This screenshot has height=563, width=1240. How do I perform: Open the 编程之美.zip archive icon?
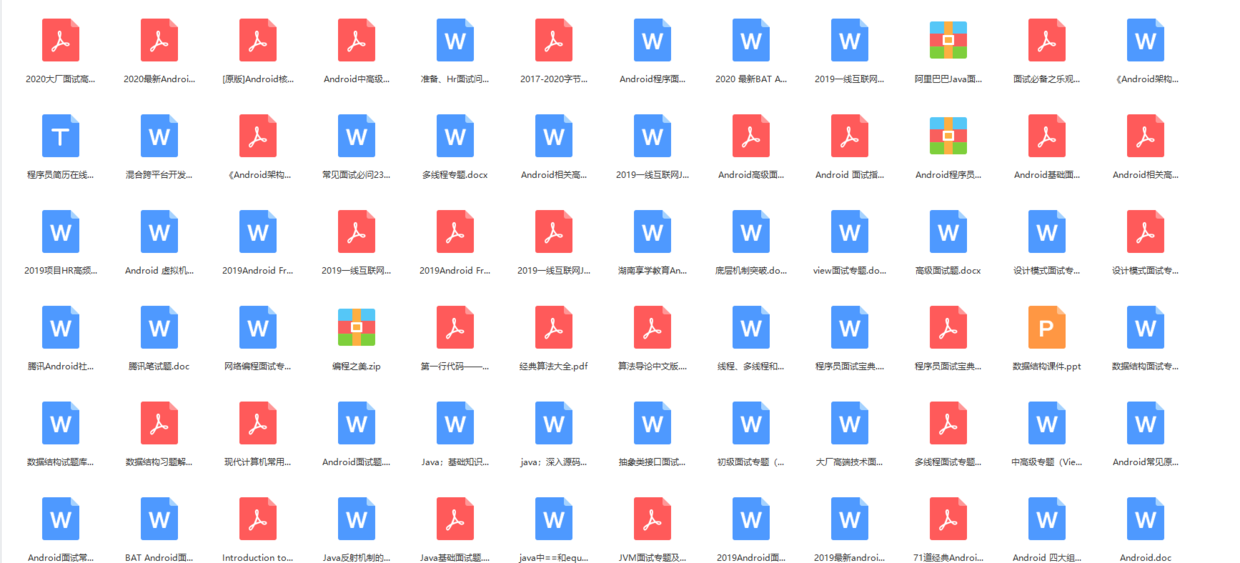(x=356, y=328)
